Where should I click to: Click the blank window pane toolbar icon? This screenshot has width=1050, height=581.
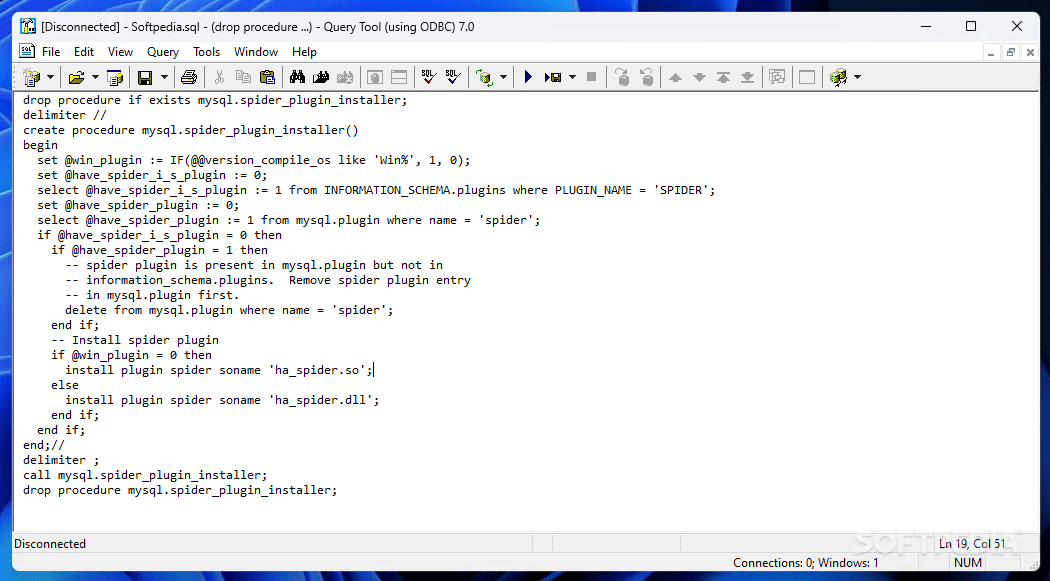[807, 77]
